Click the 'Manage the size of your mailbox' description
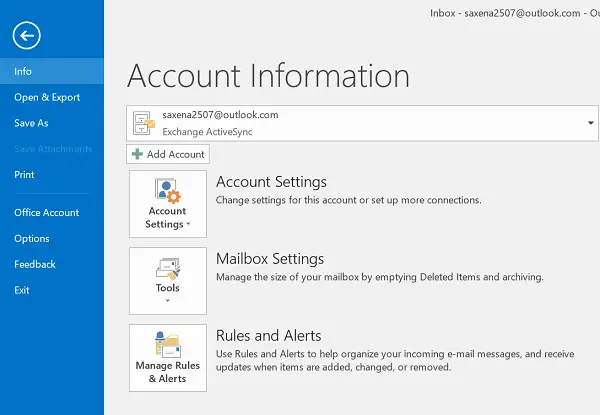600x415 pixels. [x=380, y=277]
